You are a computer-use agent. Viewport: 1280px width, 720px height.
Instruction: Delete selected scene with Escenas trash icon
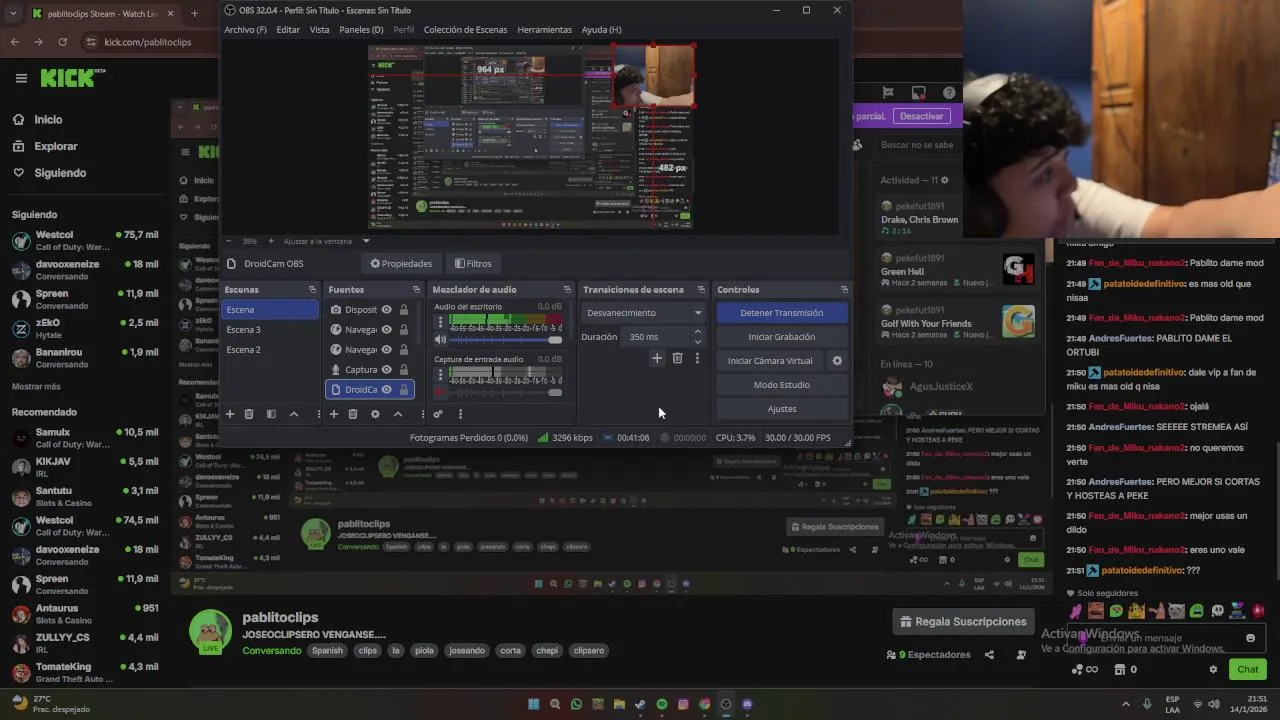(249, 414)
